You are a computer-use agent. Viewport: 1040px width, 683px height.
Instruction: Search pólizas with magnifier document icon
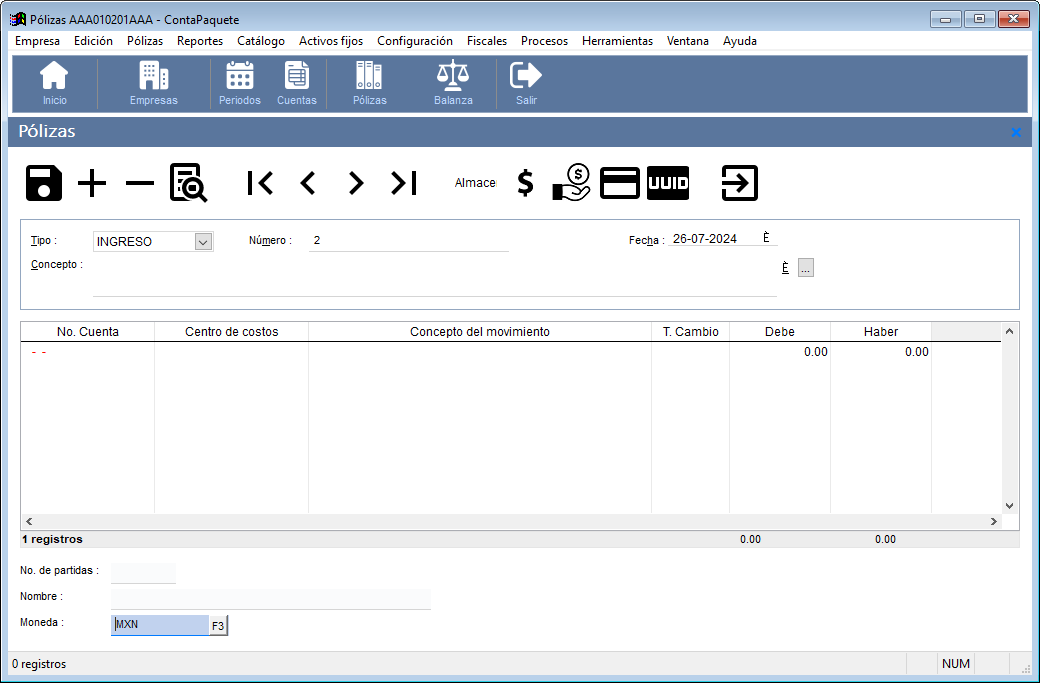188,183
